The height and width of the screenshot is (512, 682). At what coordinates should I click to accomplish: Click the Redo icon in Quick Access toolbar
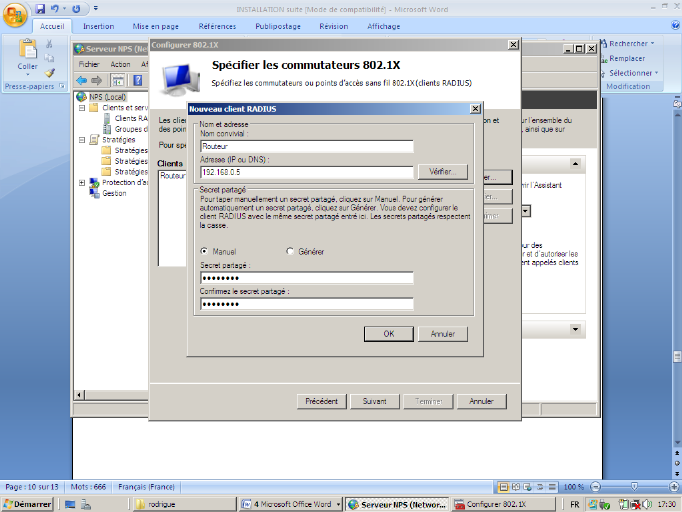[76, 9]
